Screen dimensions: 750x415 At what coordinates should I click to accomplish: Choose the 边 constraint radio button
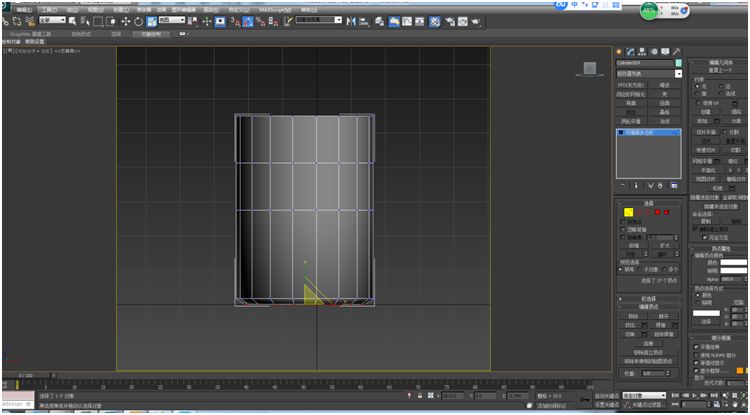pos(721,86)
